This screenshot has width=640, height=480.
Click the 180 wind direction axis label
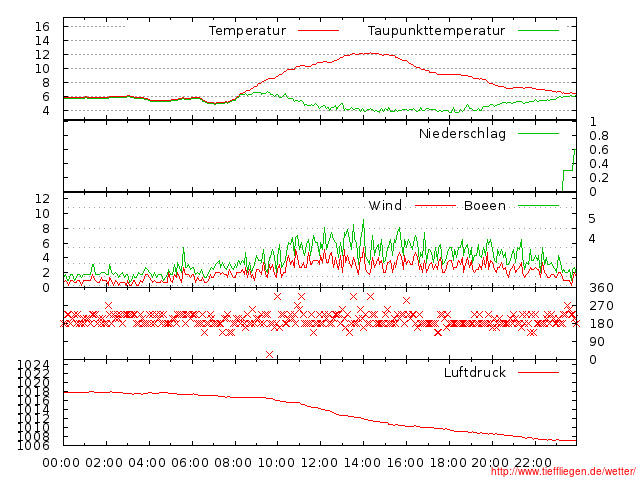point(601,324)
